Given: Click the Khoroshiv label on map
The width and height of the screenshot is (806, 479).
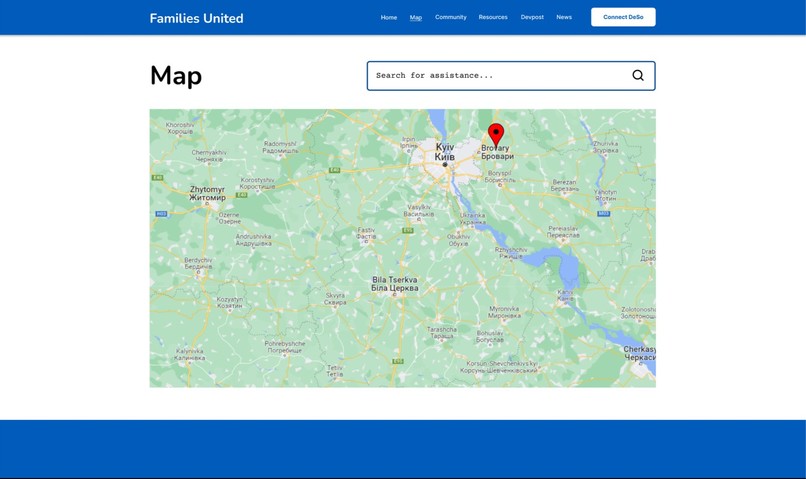Looking at the screenshot, I should (180, 128).
